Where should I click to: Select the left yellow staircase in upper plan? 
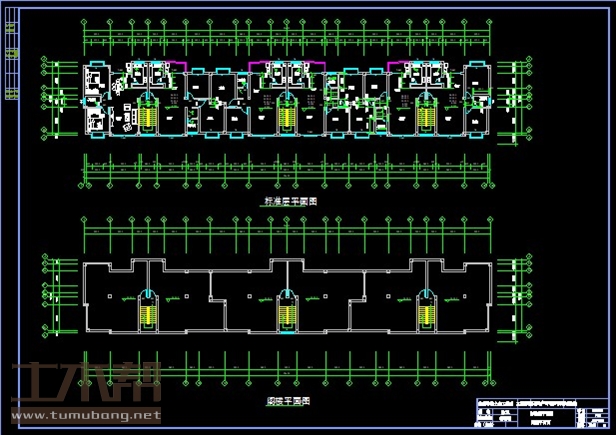click(x=148, y=115)
